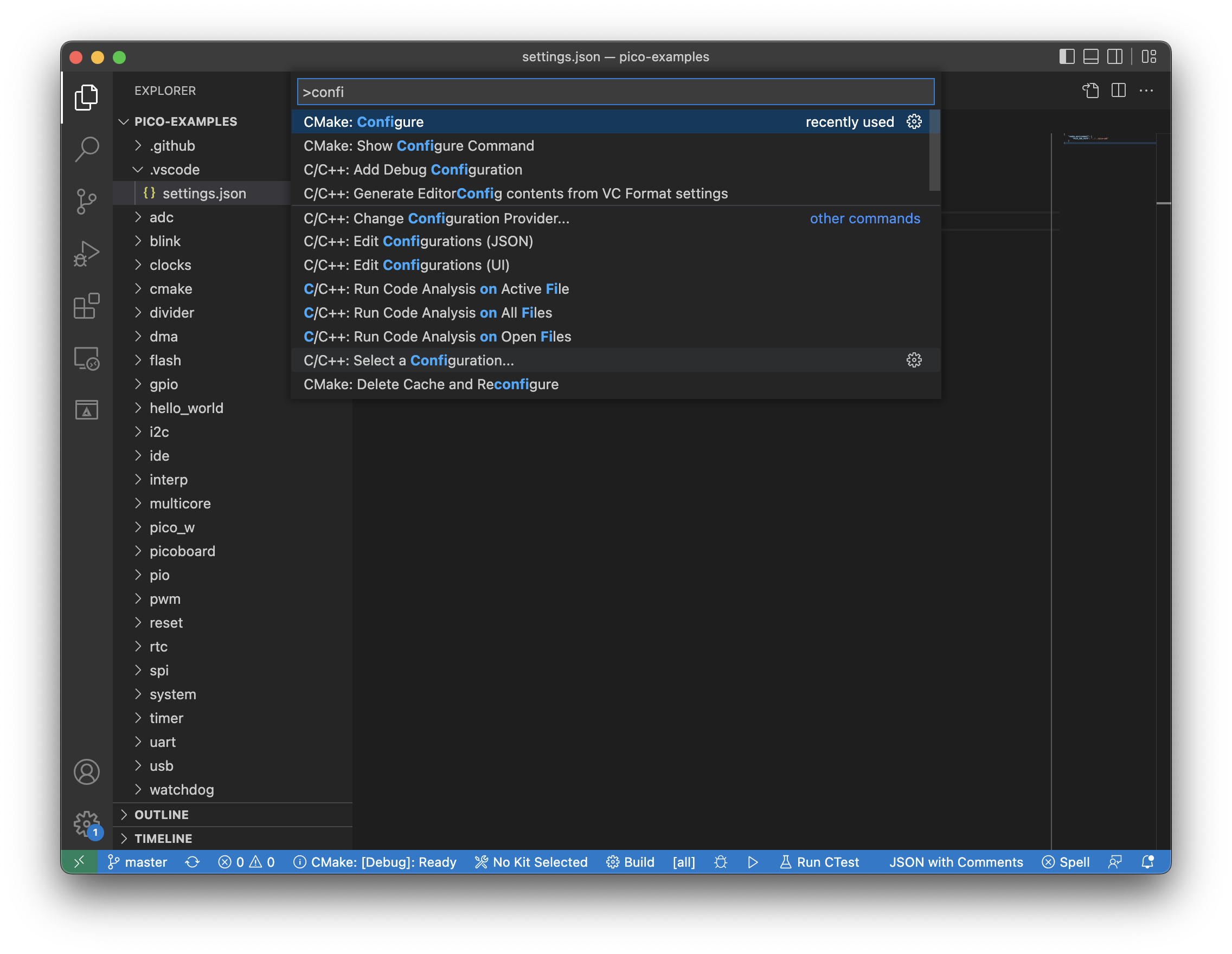Select CMake: Show Configure Command
Image resolution: width=1232 pixels, height=954 pixels.
(x=610, y=145)
